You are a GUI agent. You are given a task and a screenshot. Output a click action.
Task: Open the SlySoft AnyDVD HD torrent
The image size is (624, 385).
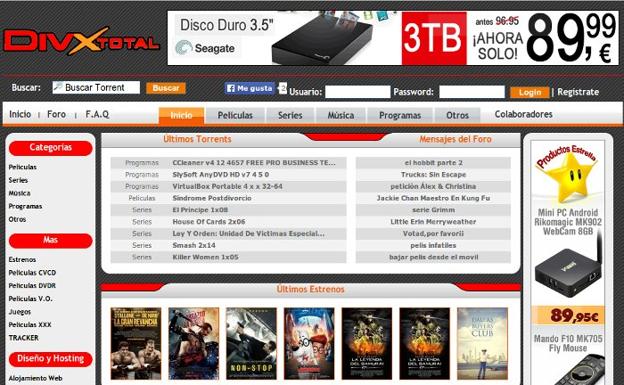(x=221, y=174)
